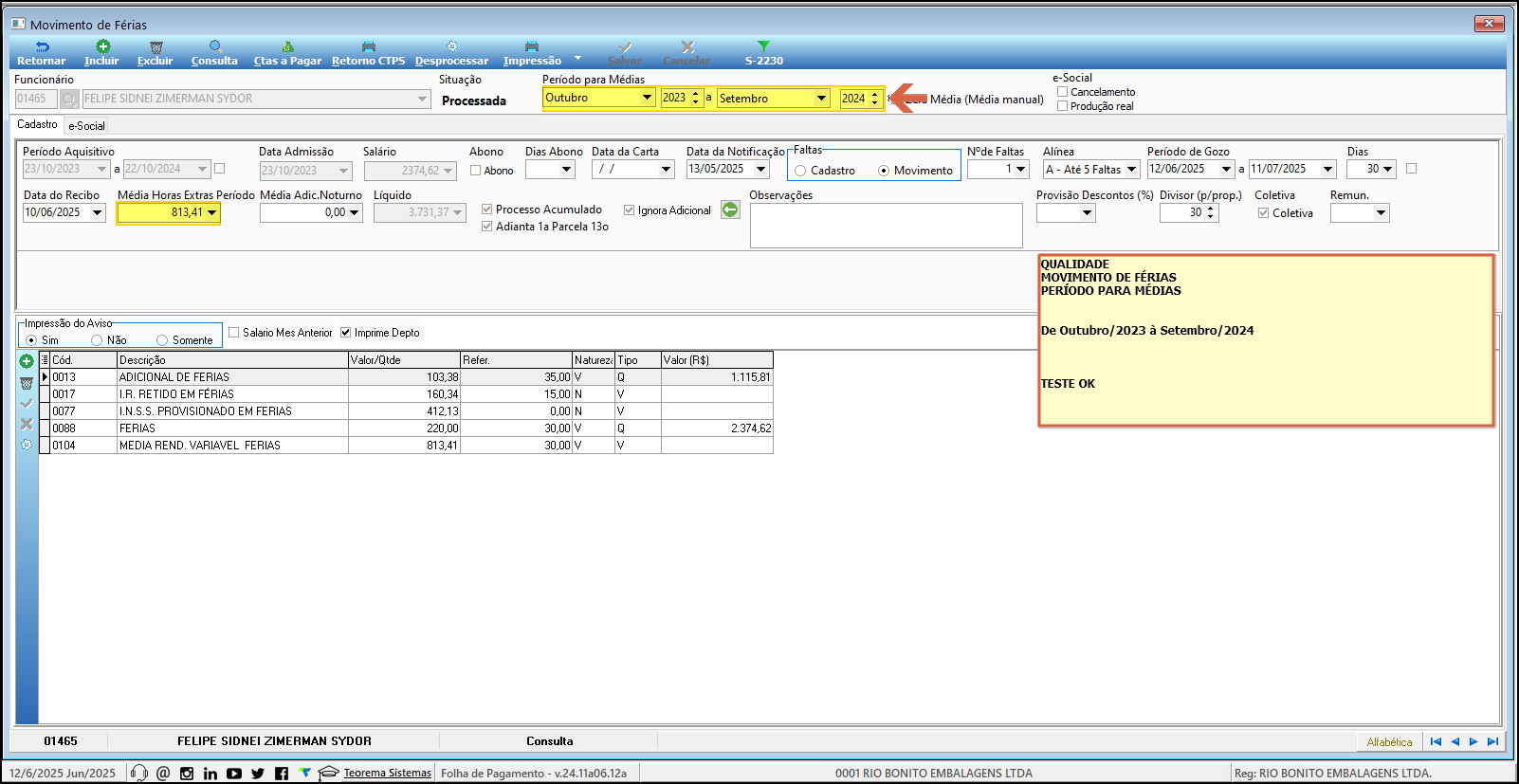Adjust Divisor (p/prop.) 30 spinner
1519x784 pixels.
(1211, 213)
